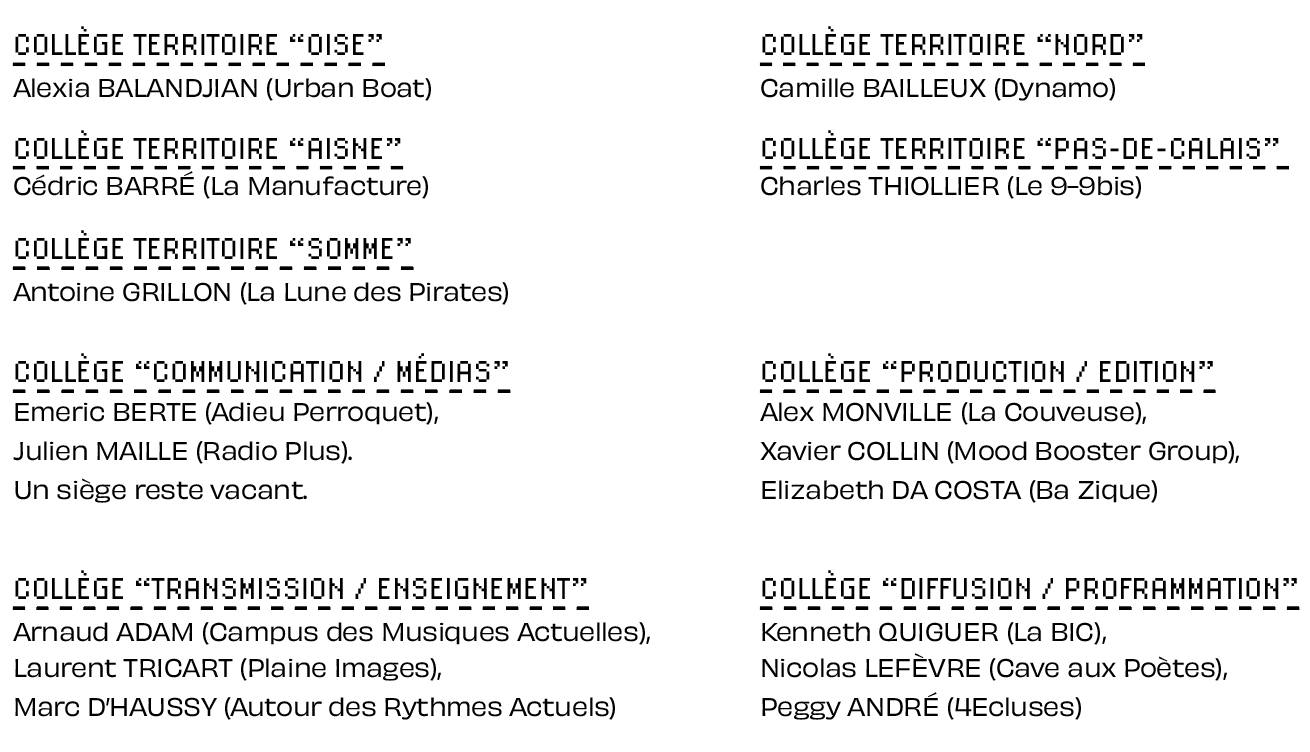Select Alexia BALANDJIAN (Urban Boat) text
The image size is (1310, 752).
[x=223, y=89]
